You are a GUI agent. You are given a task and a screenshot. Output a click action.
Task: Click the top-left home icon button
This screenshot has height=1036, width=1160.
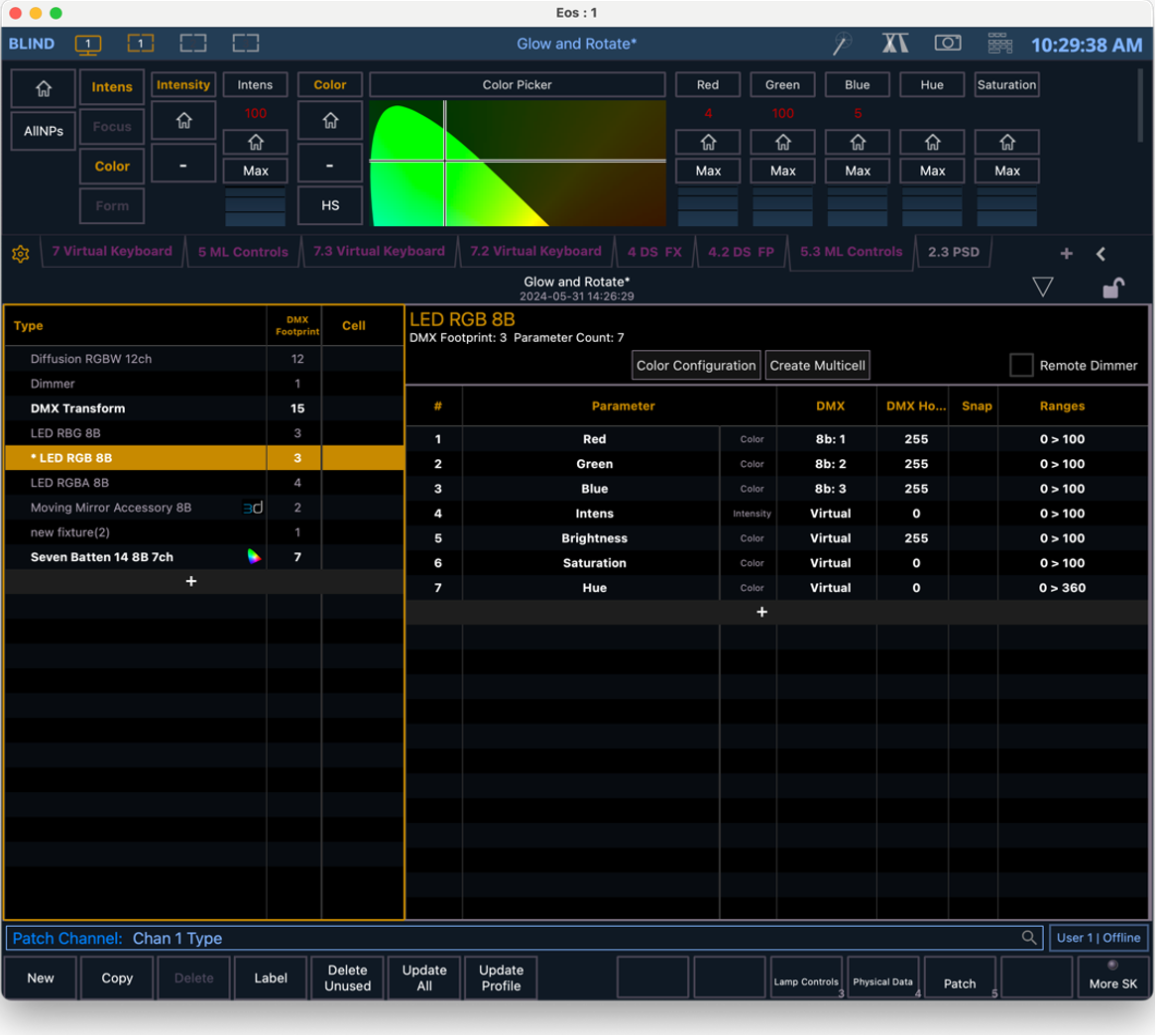pyautogui.click(x=44, y=89)
